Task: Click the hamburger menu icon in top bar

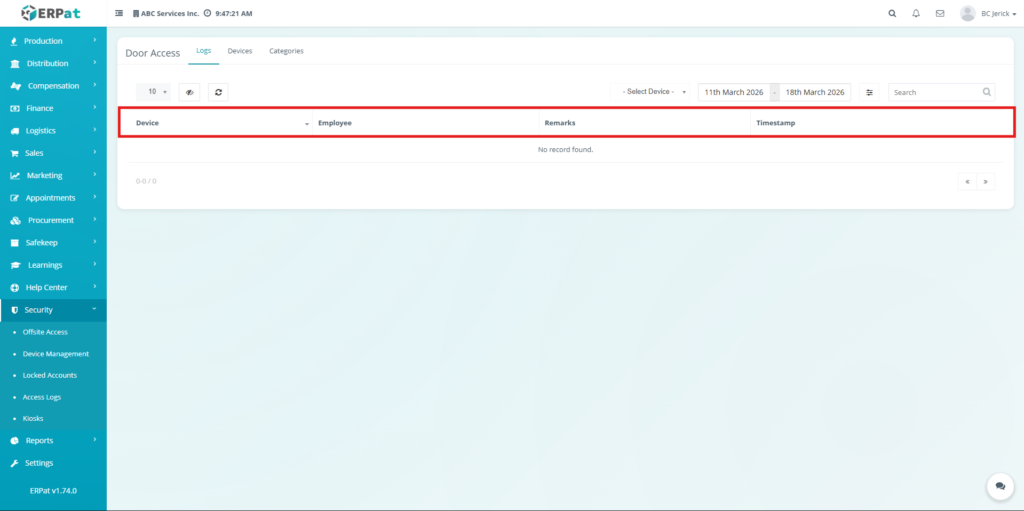Action: tap(120, 14)
